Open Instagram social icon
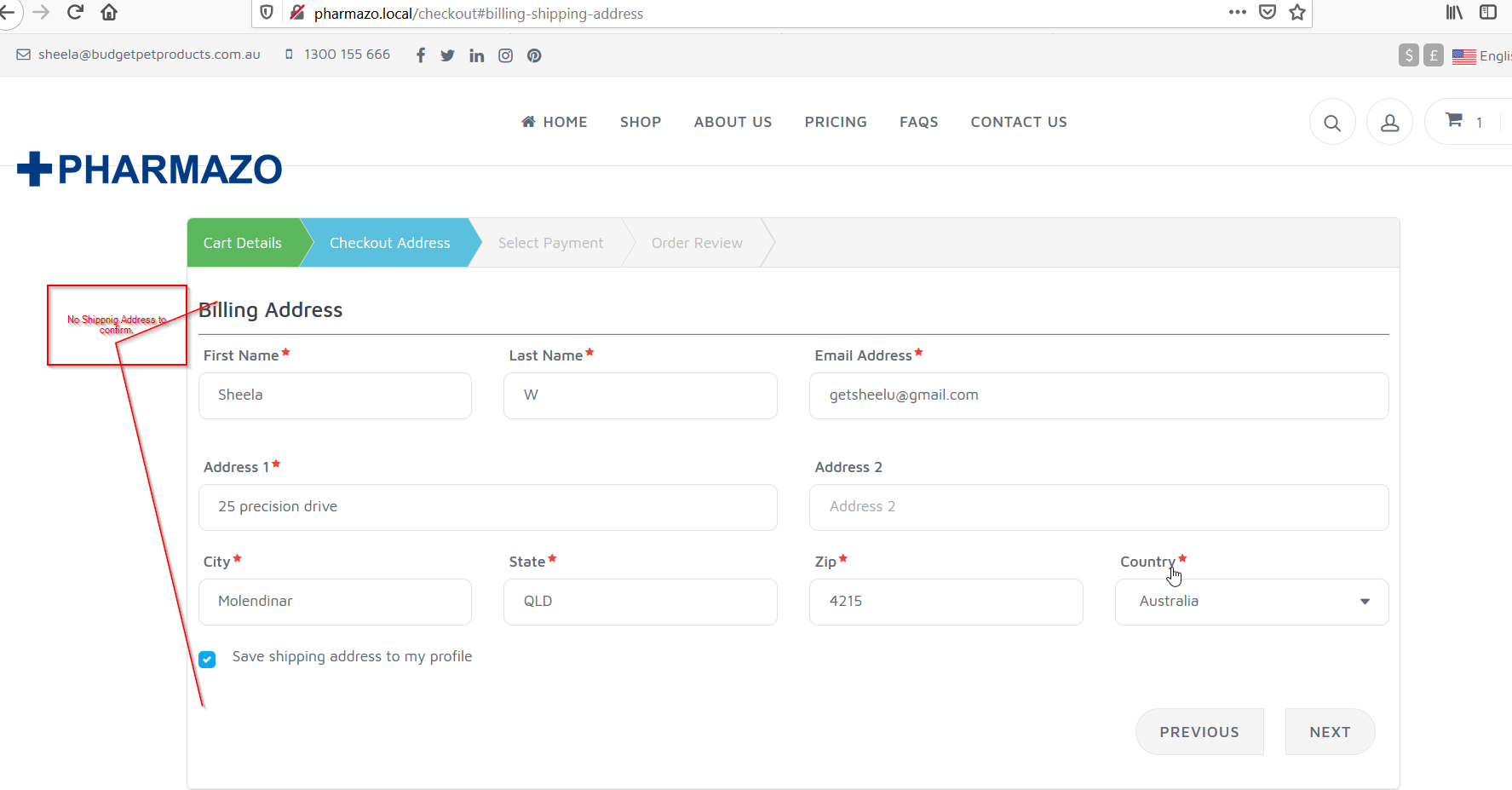 (506, 55)
